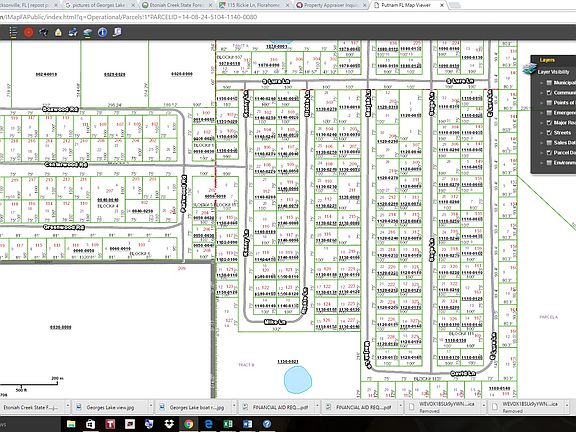Open the print map tool icon
Image resolution: width=576 pixels, height=432 pixels.
point(73,32)
